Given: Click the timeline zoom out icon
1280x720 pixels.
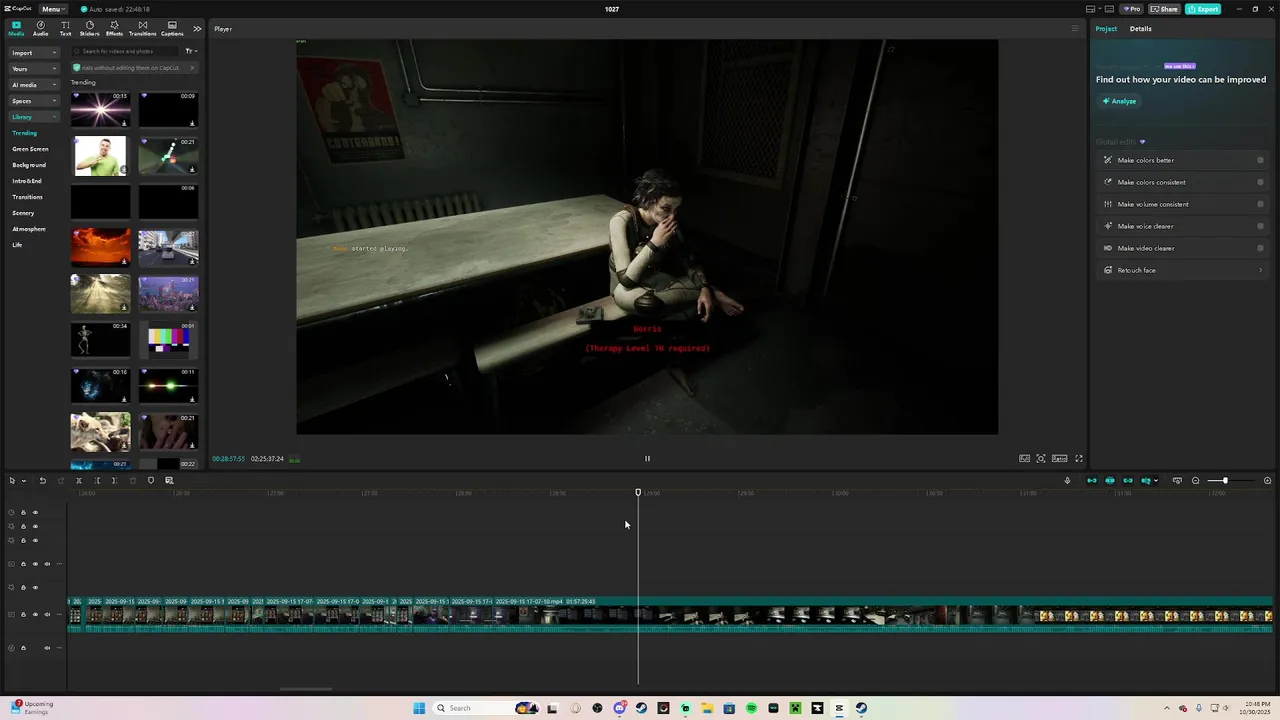Looking at the screenshot, I should (1195, 481).
